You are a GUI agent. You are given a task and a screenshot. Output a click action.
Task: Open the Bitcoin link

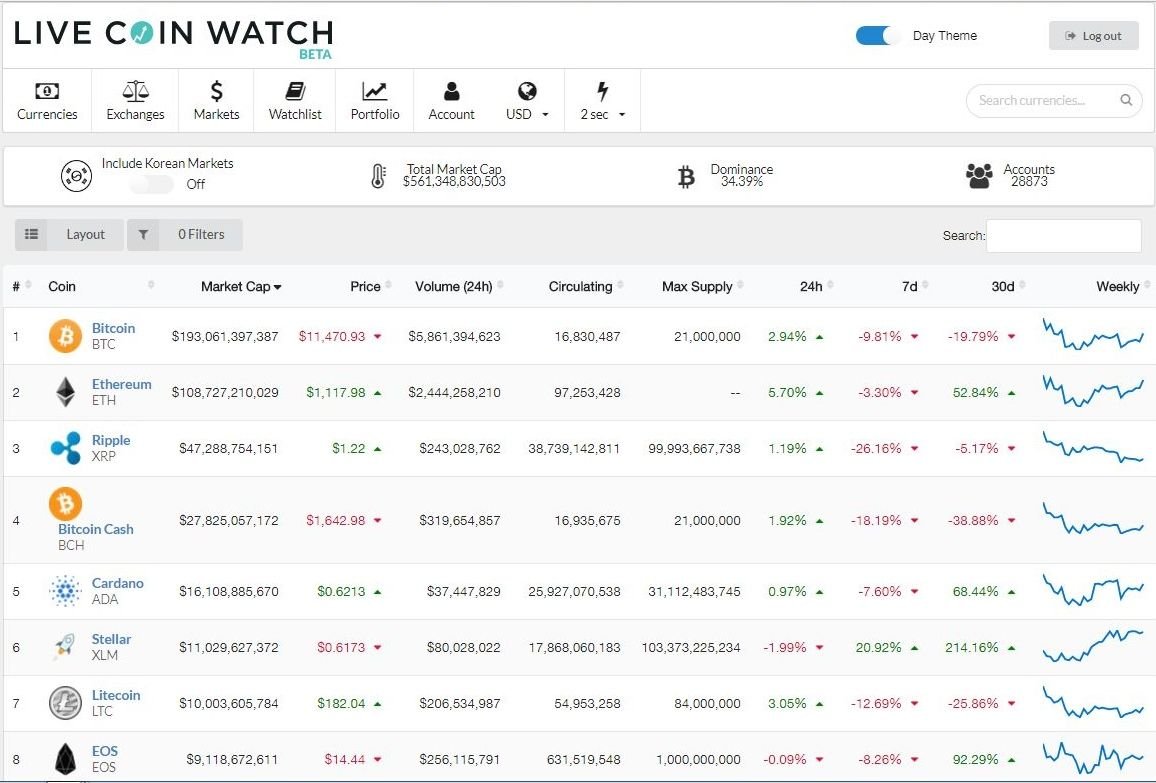(113, 328)
